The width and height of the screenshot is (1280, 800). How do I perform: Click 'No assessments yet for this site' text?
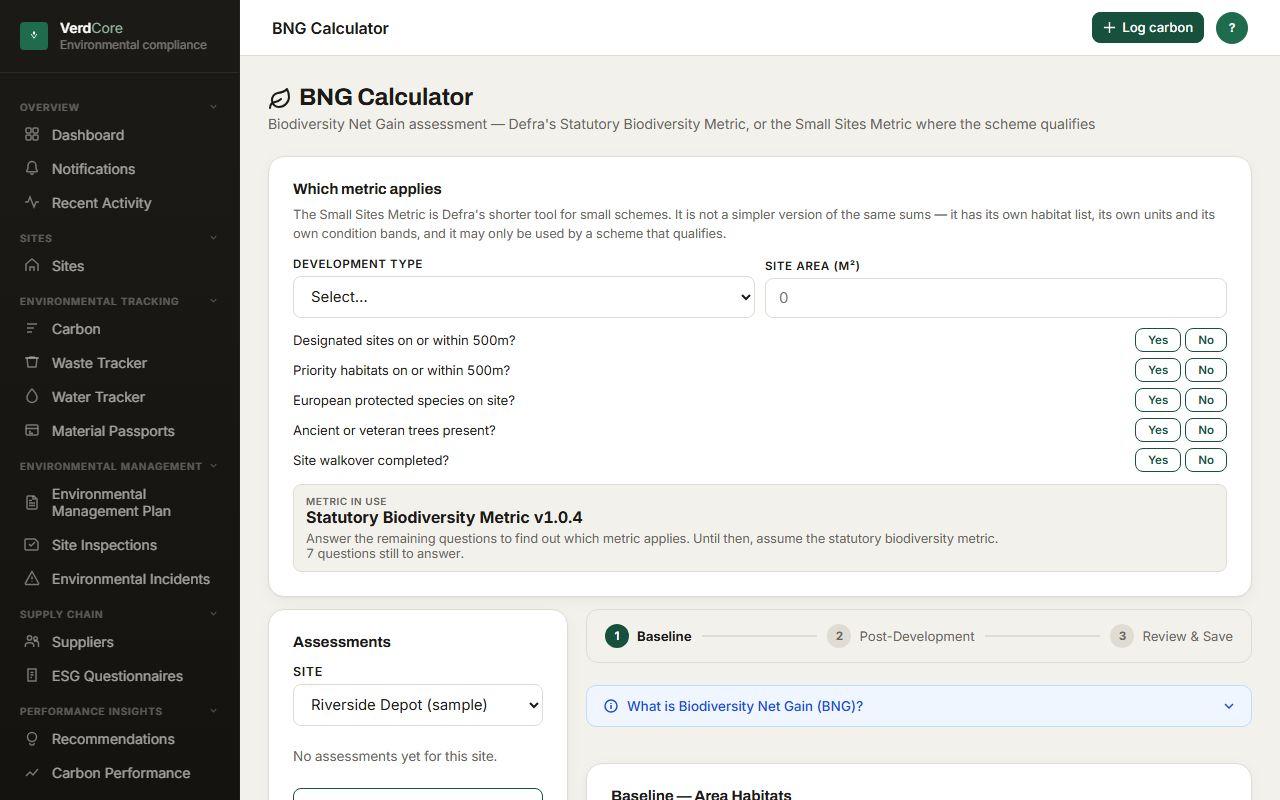pyautogui.click(x=395, y=756)
